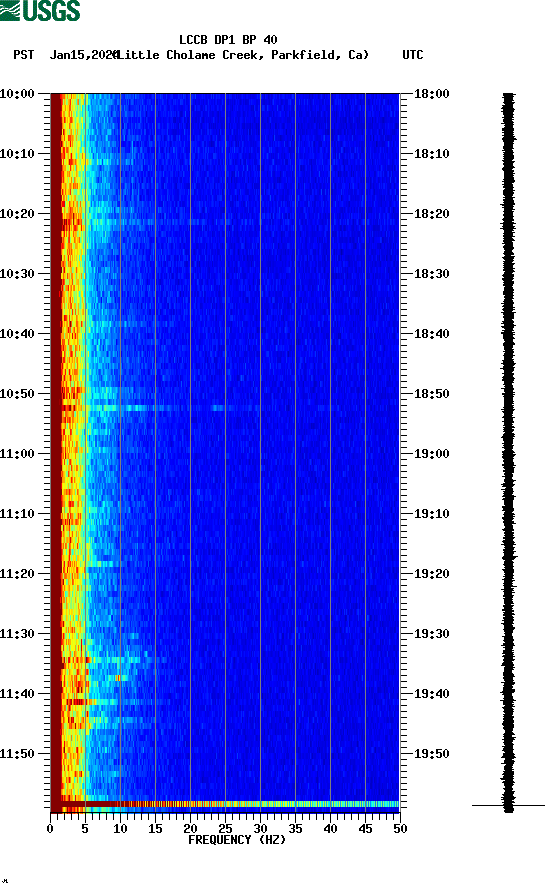Screen dimensions: 552x892
Task: Click the 'UTC' timezone label
Action: point(413,55)
